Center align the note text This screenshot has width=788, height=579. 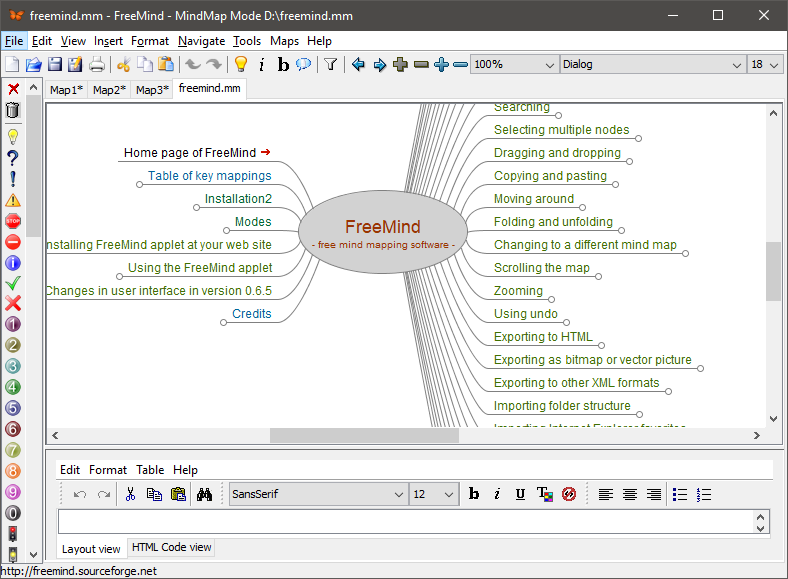[x=630, y=495]
